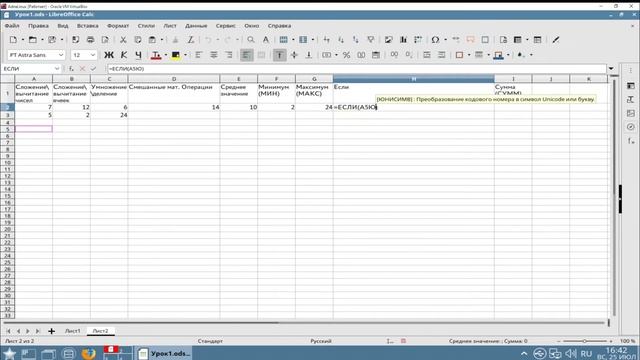Go to the first sheet arrow button
The width and height of the screenshot is (640, 360).
click(x=8, y=331)
